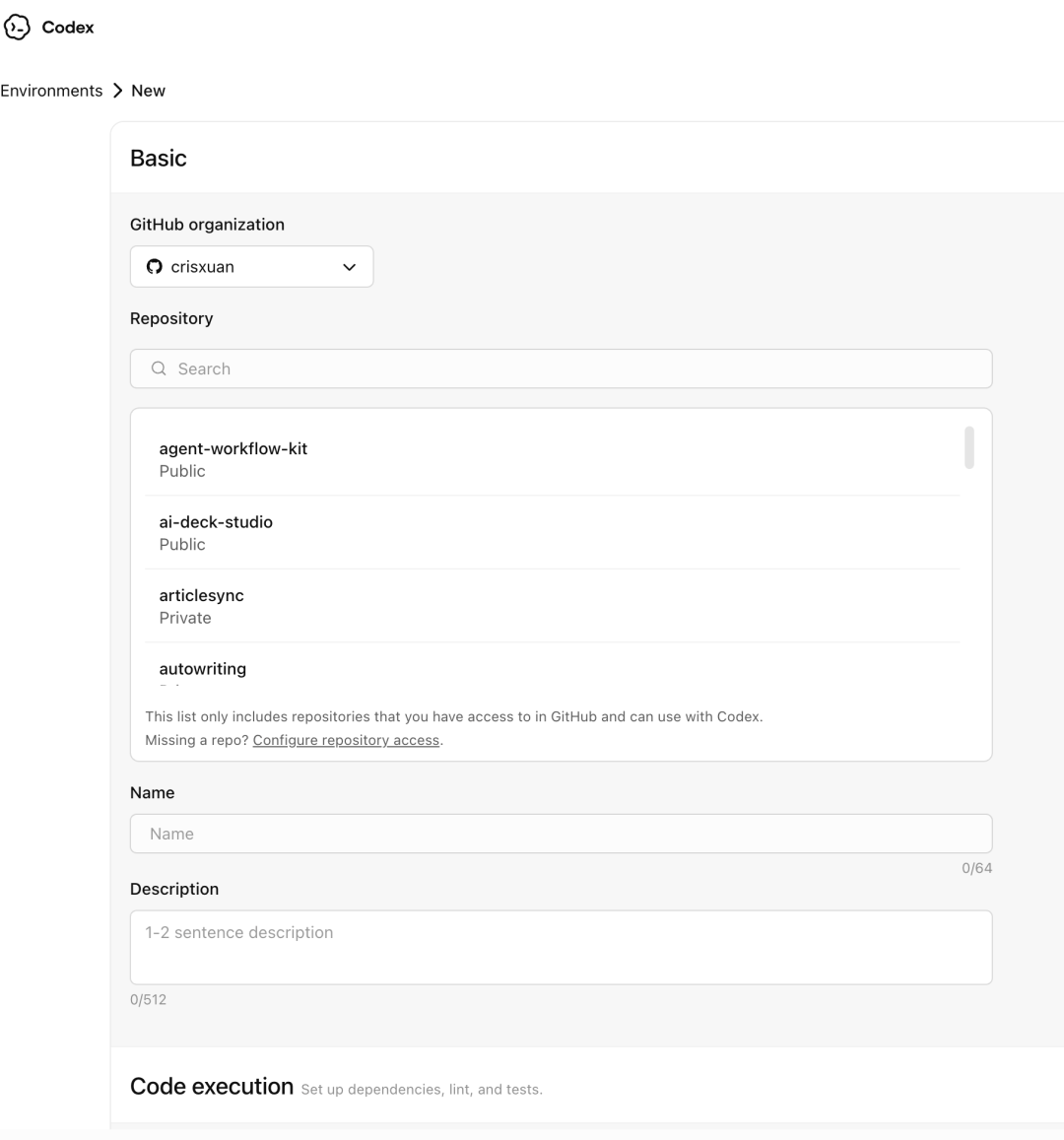This screenshot has width=1064, height=1140.
Task: Click the 0/64 name character counter
Action: (976, 868)
